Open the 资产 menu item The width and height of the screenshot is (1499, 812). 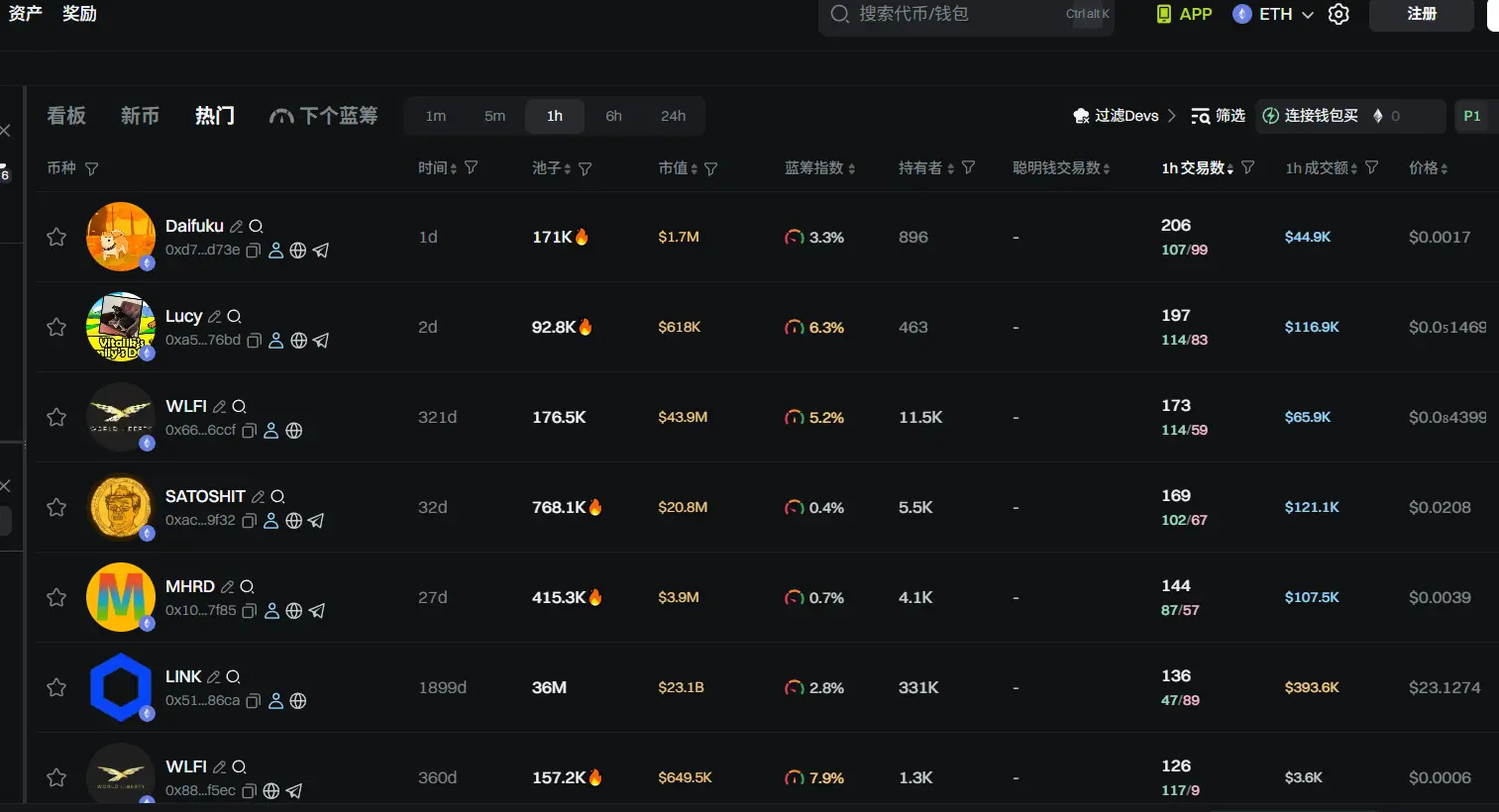[x=26, y=14]
